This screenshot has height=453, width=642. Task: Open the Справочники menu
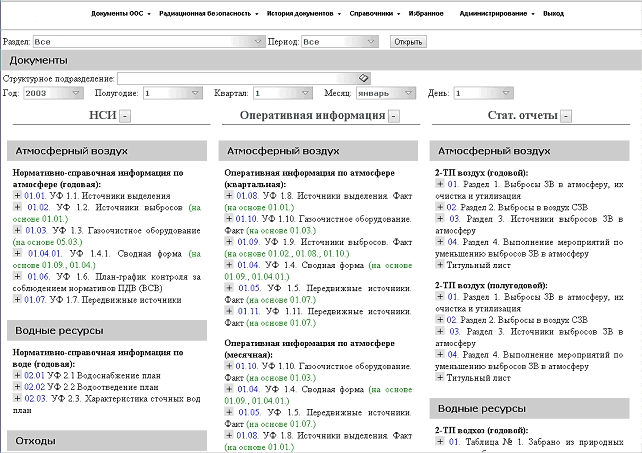point(375,14)
